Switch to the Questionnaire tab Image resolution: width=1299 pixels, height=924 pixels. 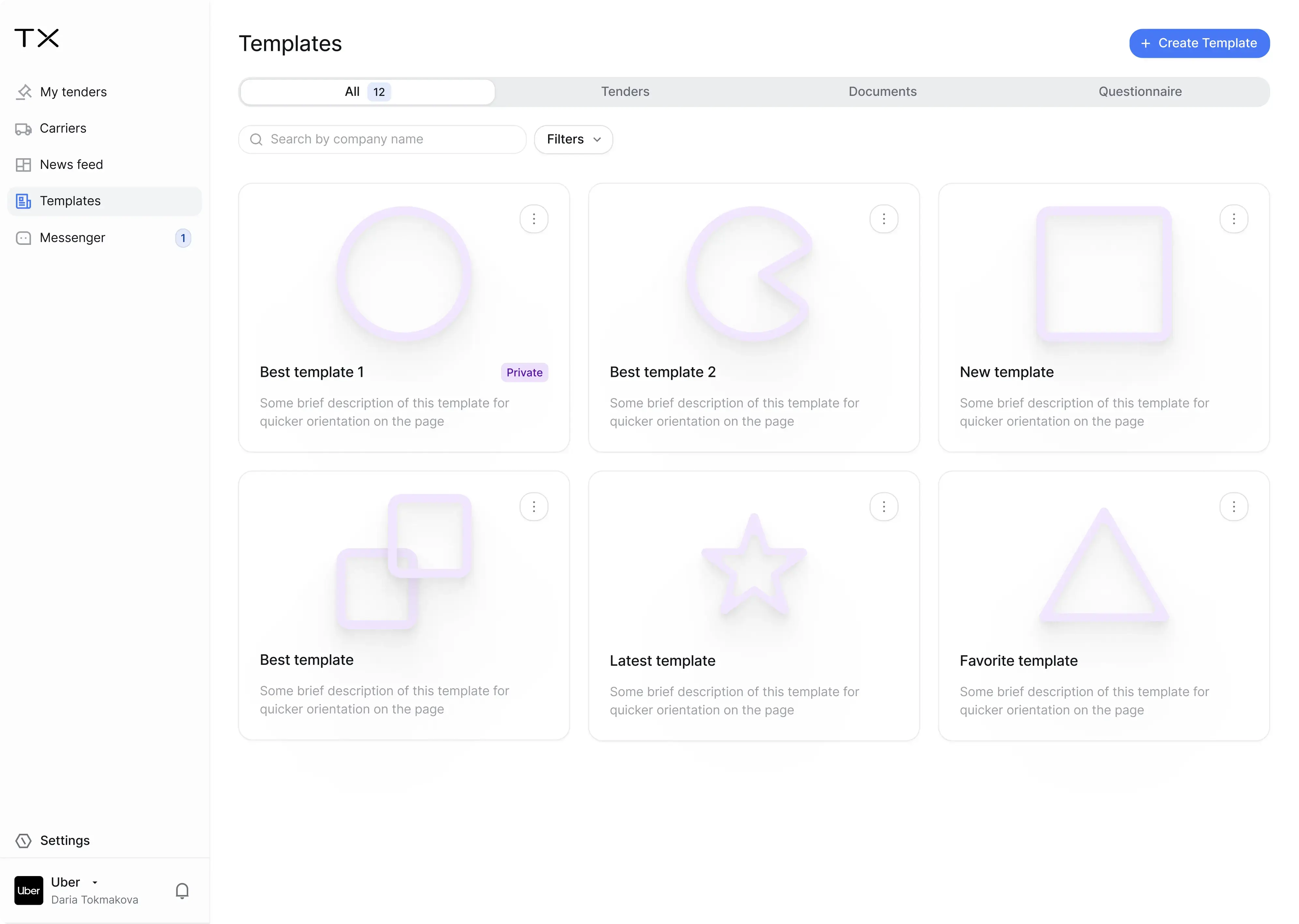click(x=1140, y=92)
